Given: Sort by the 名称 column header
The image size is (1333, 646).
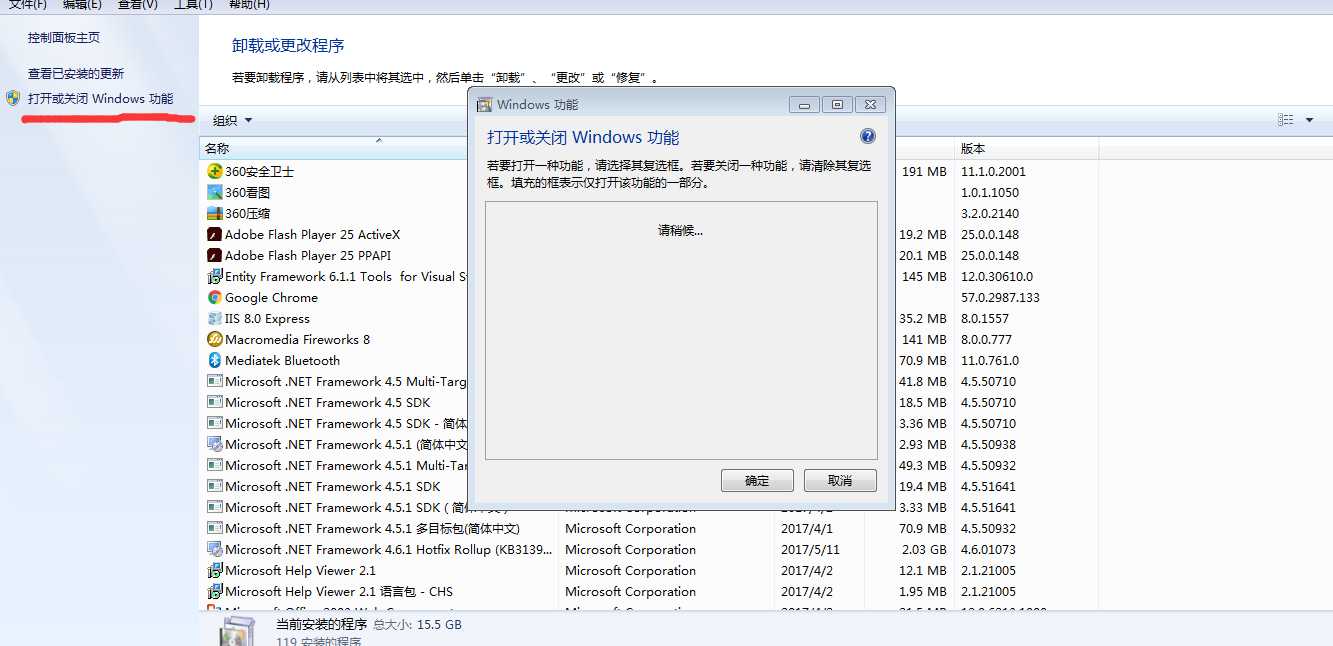Looking at the screenshot, I should [217, 149].
